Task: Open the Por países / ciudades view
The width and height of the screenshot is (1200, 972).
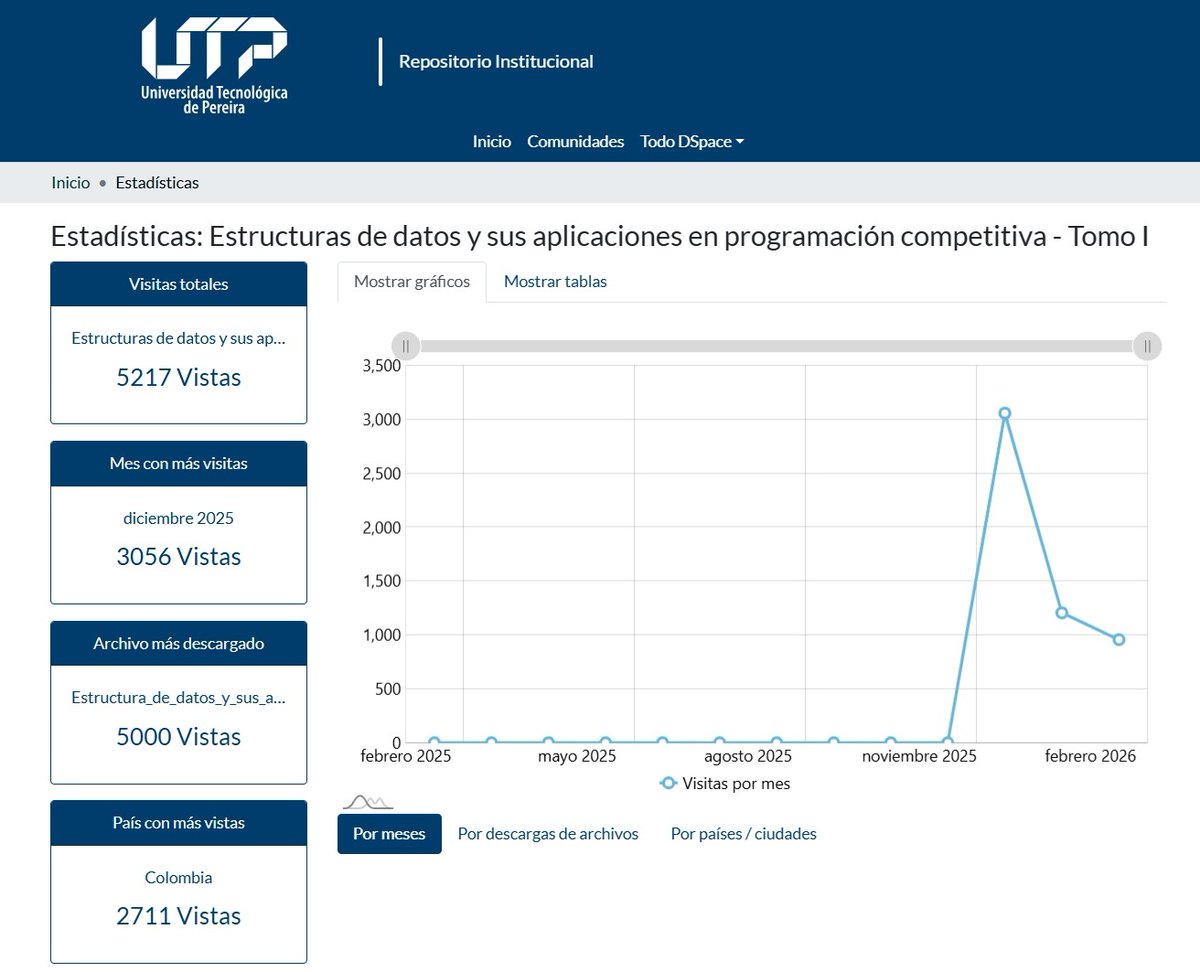Action: pyautogui.click(x=743, y=833)
